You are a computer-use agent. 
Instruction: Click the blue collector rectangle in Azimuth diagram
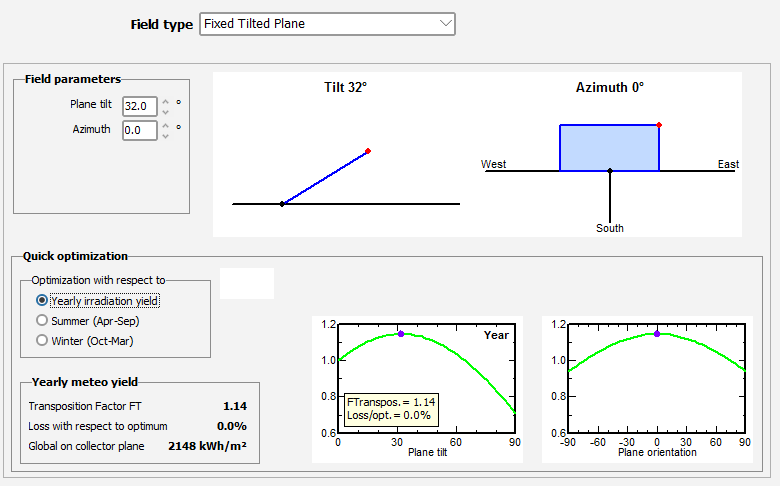[x=609, y=148]
